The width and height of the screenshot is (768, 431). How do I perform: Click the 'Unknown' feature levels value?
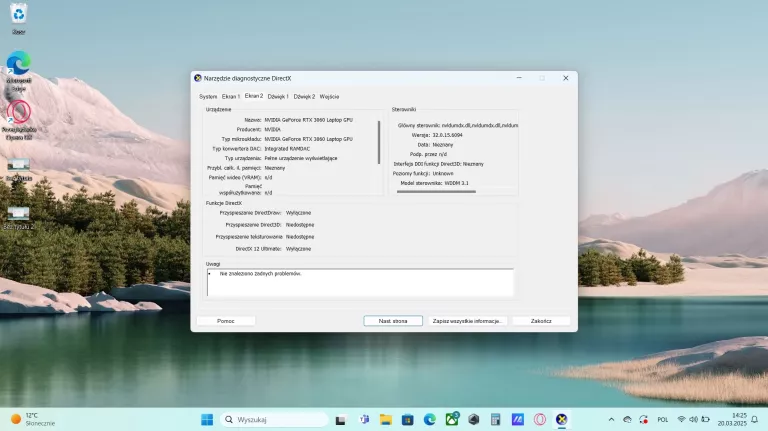point(443,174)
